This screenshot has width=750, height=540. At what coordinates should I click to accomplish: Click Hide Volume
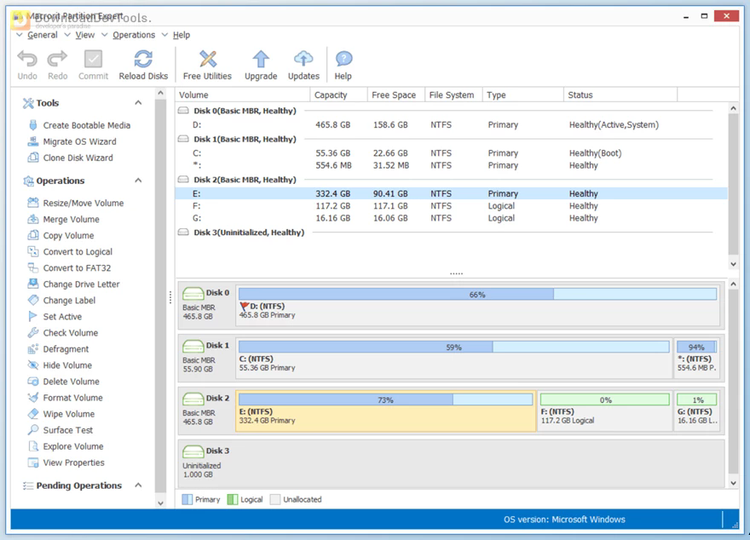pyautogui.click(x=67, y=366)
